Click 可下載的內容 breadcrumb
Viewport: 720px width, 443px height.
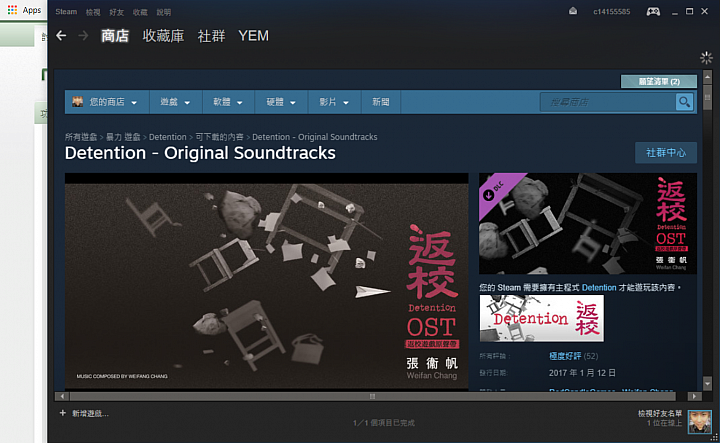tap(219, 137)
